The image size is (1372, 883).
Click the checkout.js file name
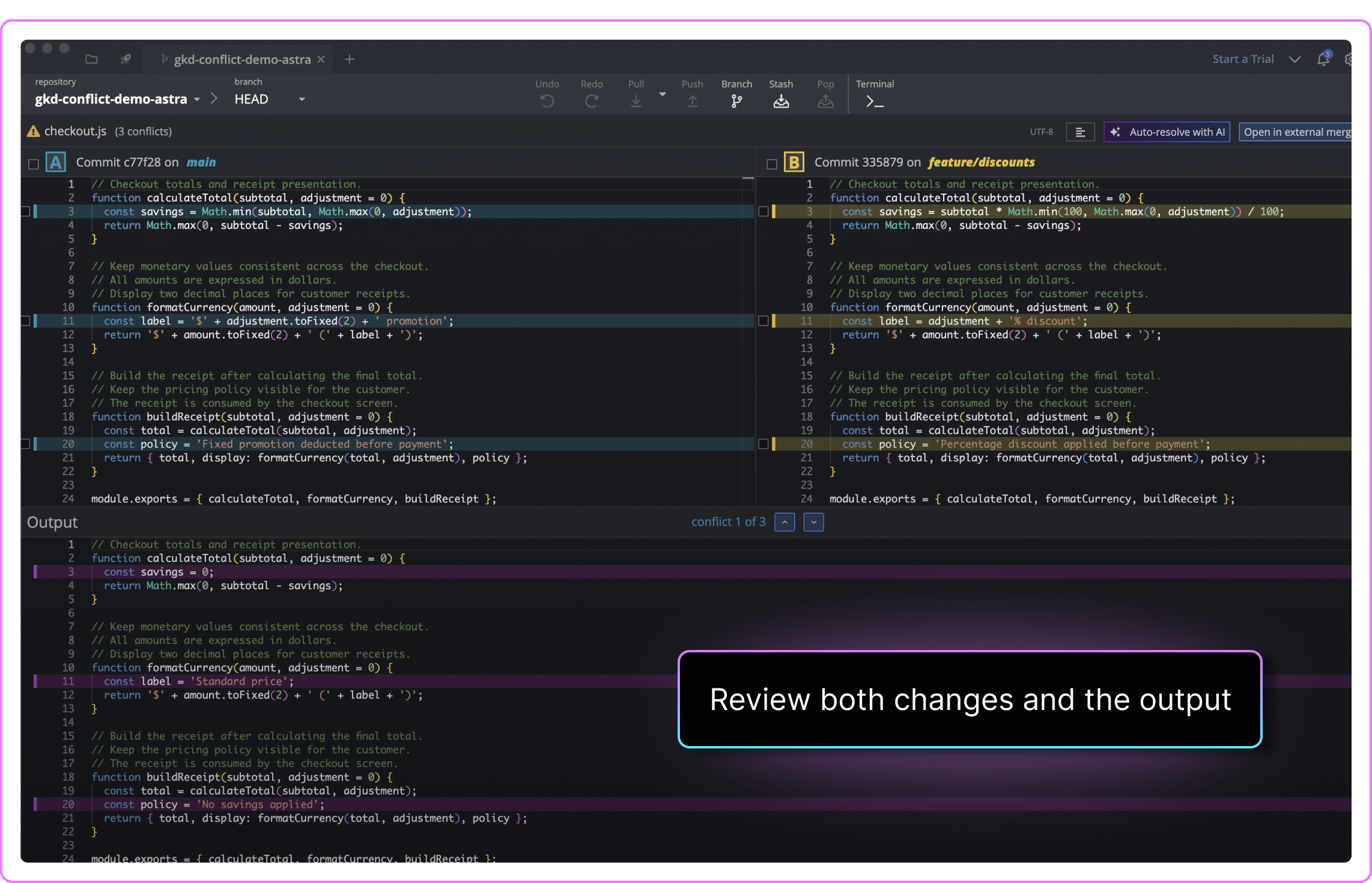pyautogui.click(x=75, y=131)
